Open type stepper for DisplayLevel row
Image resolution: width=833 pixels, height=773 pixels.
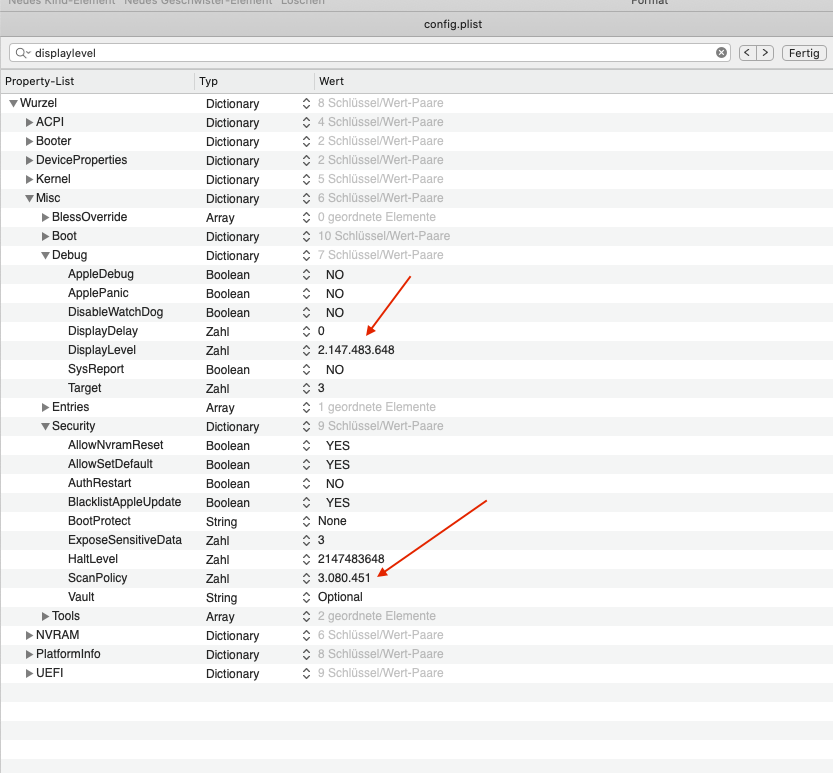pyautogui.click(x=306, y=351)
